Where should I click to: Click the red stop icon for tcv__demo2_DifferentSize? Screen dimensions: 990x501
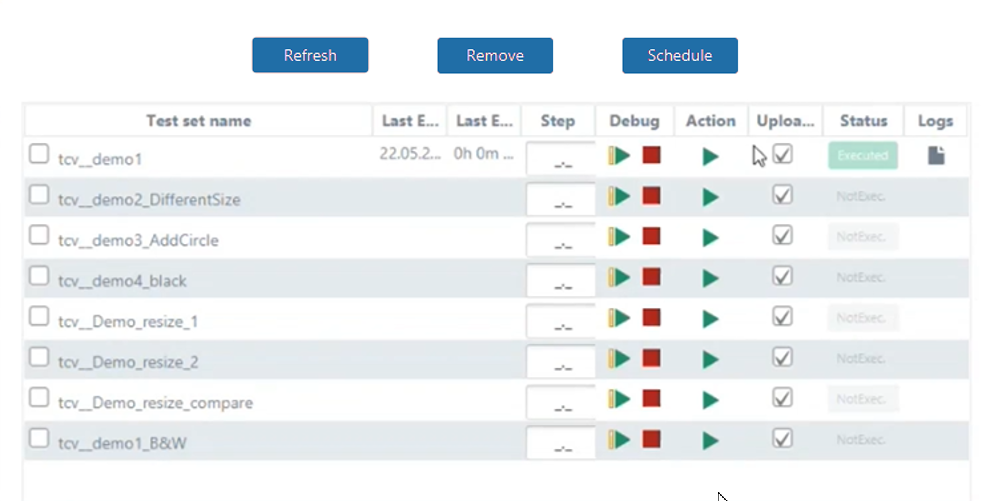[652, 196]
